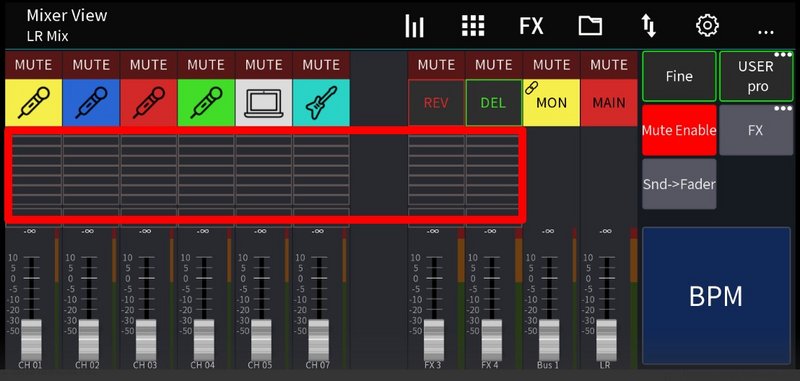Select the blue microphone channel icon
Image resolution: width=800 pixels, height=381 pixels.
point(91,103)
